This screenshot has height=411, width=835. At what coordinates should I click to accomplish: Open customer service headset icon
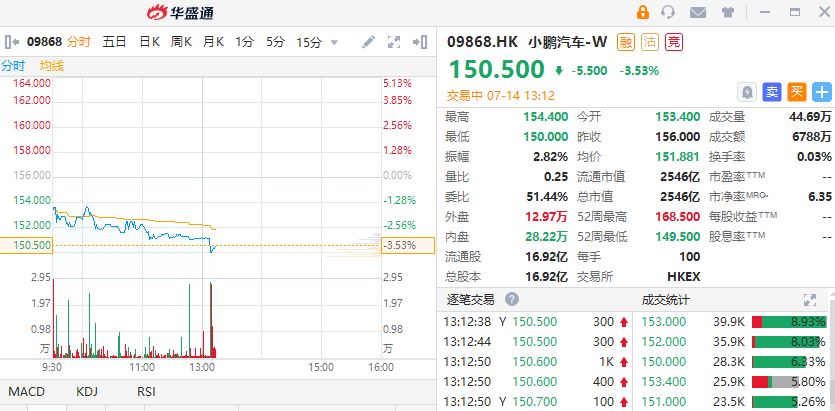coord(667,12)
